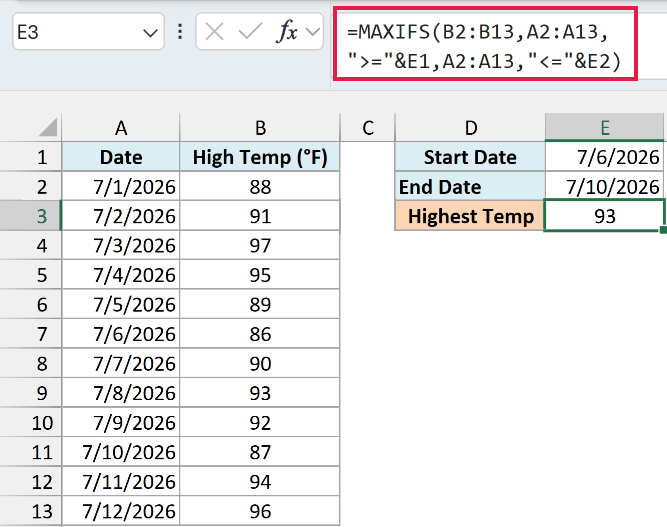Select row 6 header
This screenshot has height=527, width=667.
(31, 305)
